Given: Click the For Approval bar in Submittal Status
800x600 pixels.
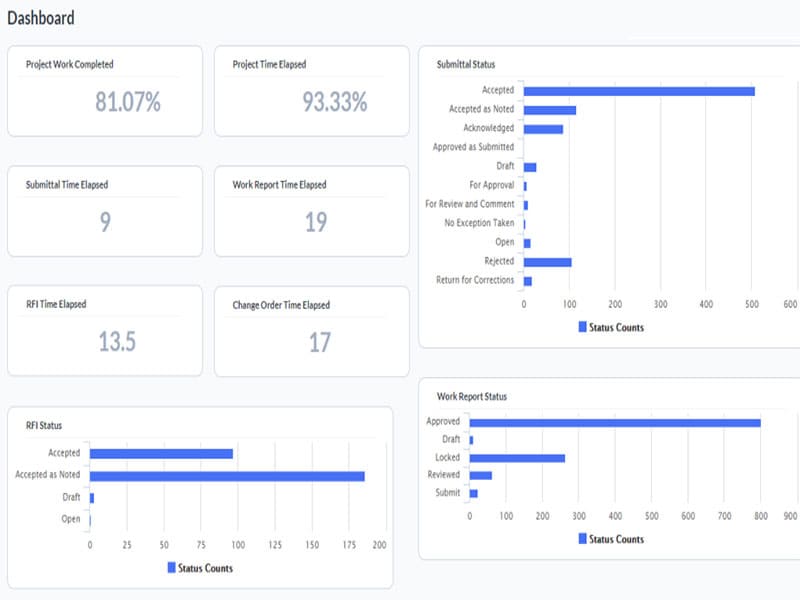Looking at the screenshot, I should tap(526, 186).
